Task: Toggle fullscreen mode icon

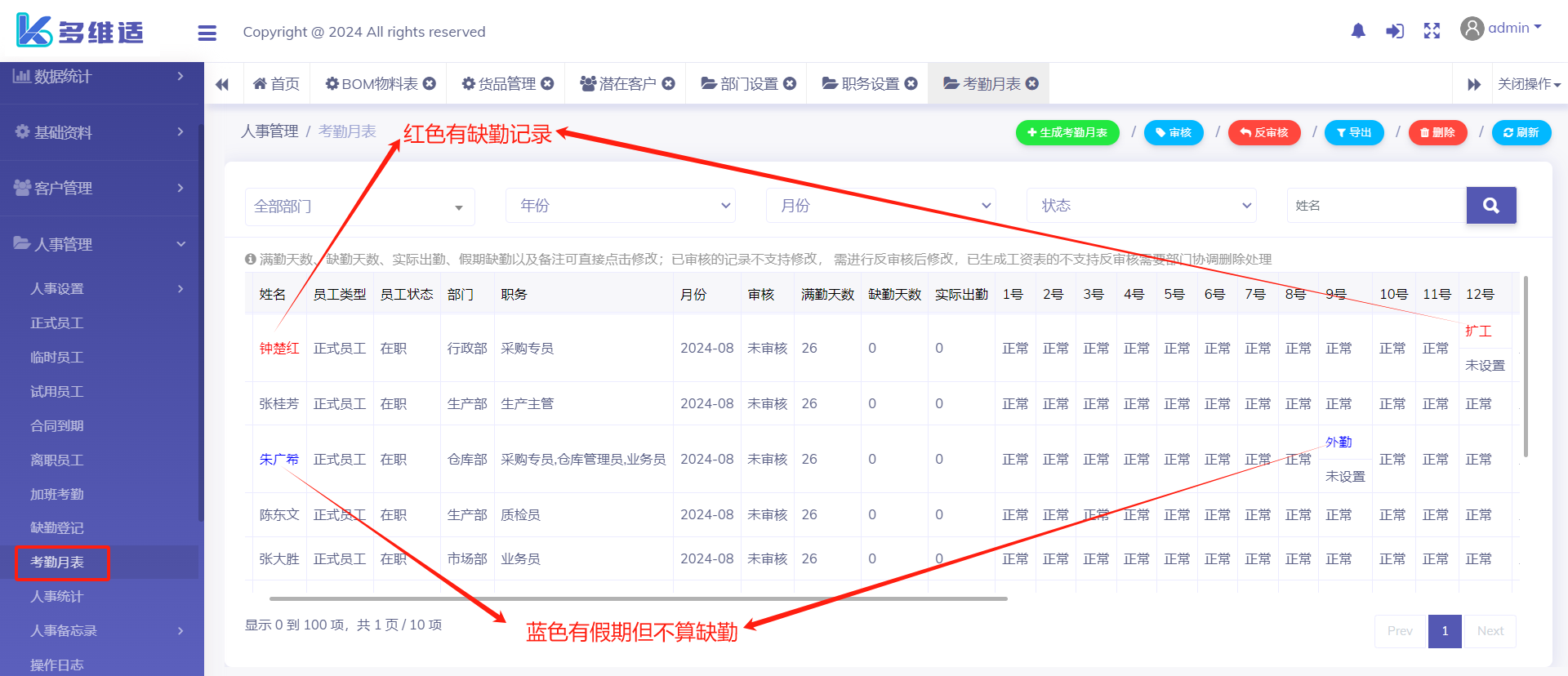Action: [1432, 31]
